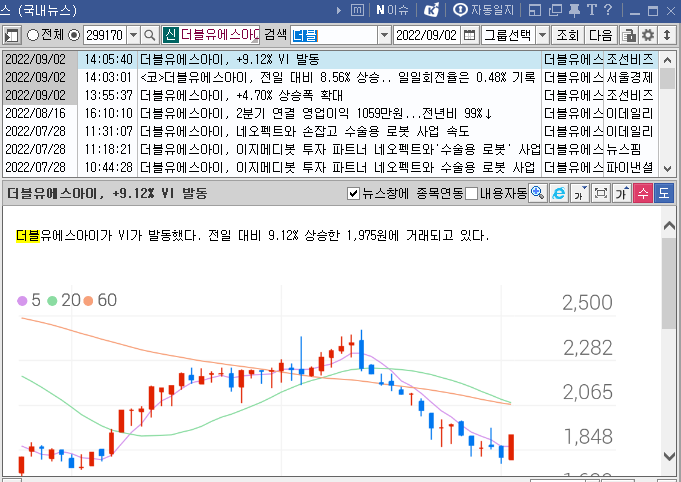
Task: Click the zoom-in magnifier plus icon
Action: 538,193
